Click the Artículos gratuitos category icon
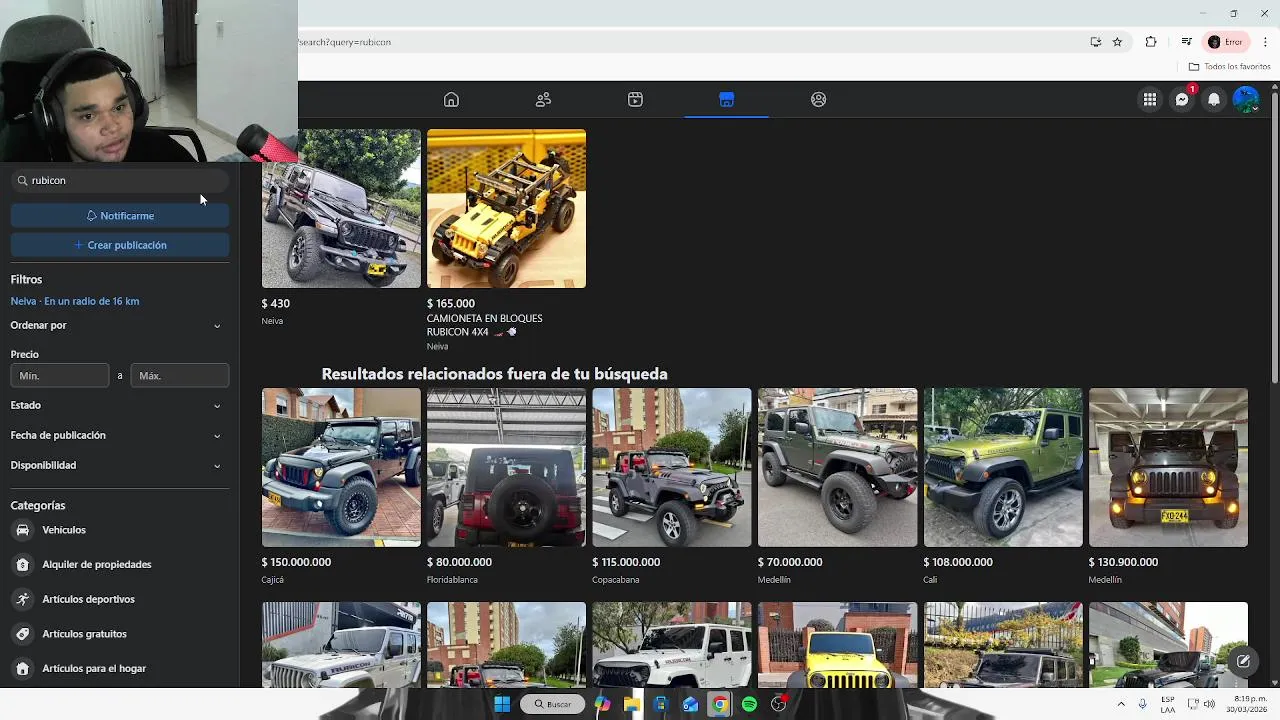The height and width of the screenshot is (720, 1280). click(22, 634)
